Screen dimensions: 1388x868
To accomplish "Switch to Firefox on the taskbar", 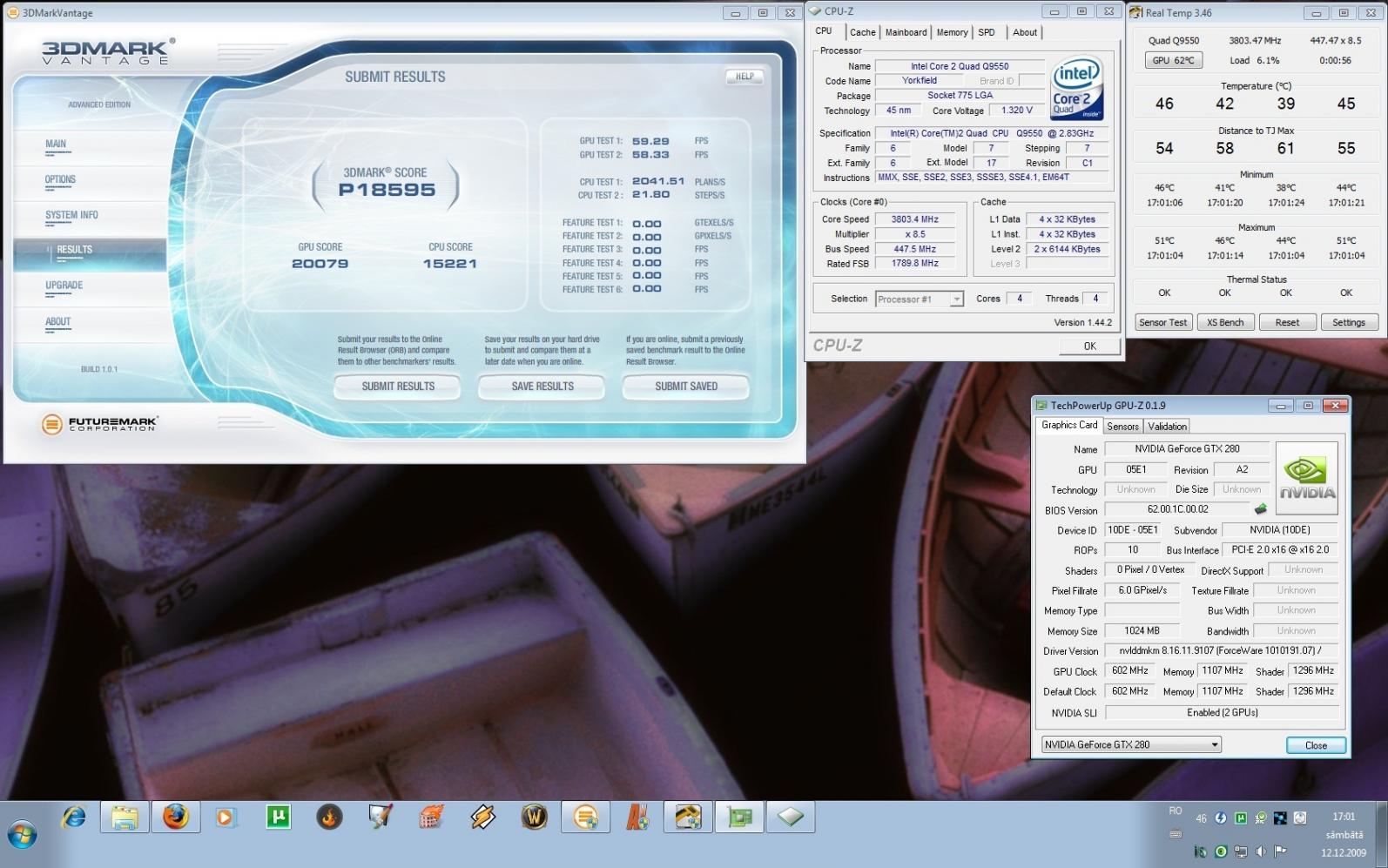I will pyautogui.click(x=176, y=817).
